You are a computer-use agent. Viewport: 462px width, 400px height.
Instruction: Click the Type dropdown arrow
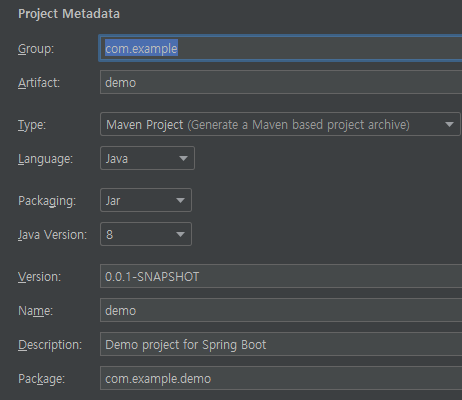pos(449,125)
